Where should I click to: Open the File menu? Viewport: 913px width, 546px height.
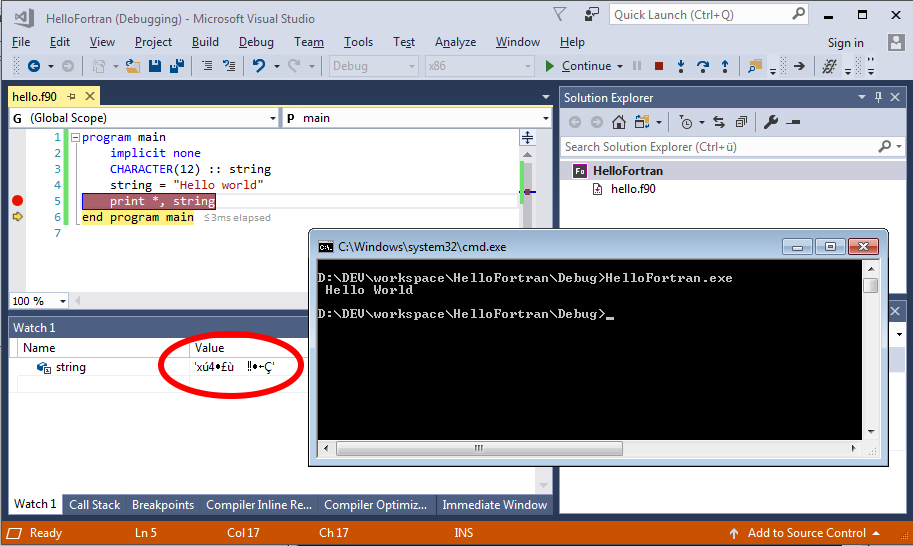click(21, 42)
